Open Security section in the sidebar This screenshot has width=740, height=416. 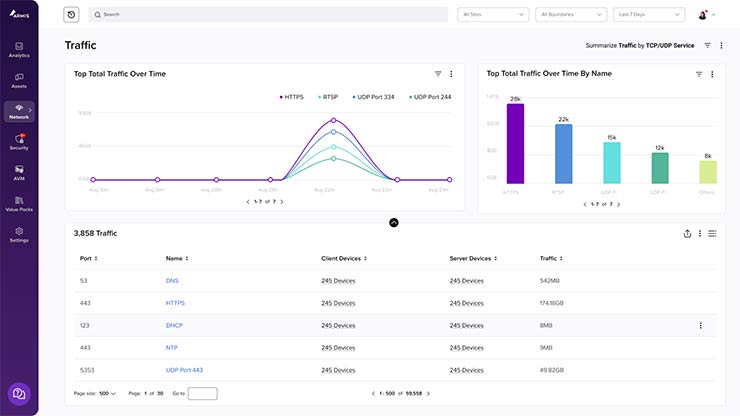coord(19,142)
